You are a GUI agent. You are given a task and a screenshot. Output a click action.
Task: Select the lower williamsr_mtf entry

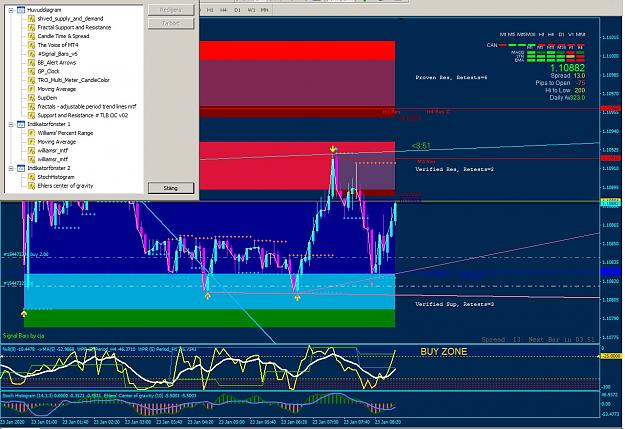(53, 159)
